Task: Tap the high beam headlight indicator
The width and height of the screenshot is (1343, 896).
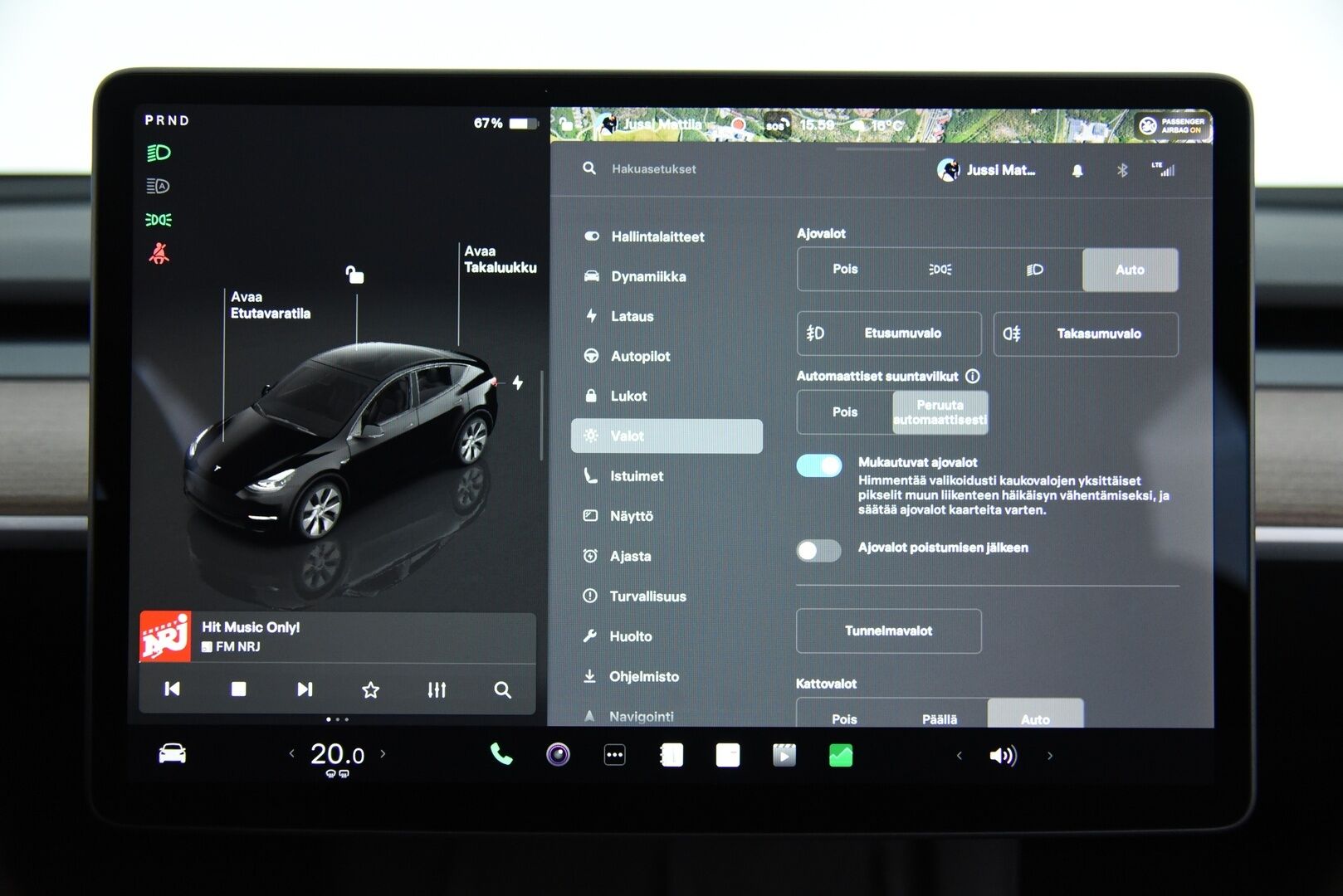Action: pos(158,153)
